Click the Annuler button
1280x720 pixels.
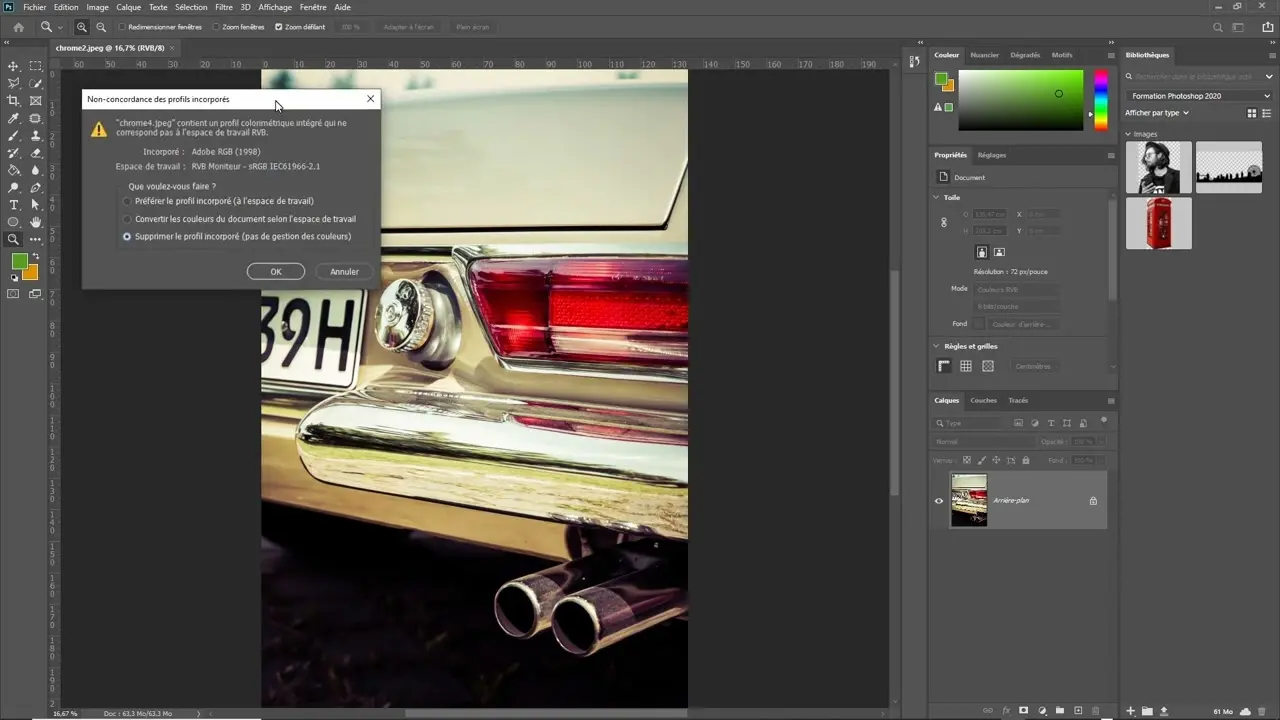pos(344,271)
